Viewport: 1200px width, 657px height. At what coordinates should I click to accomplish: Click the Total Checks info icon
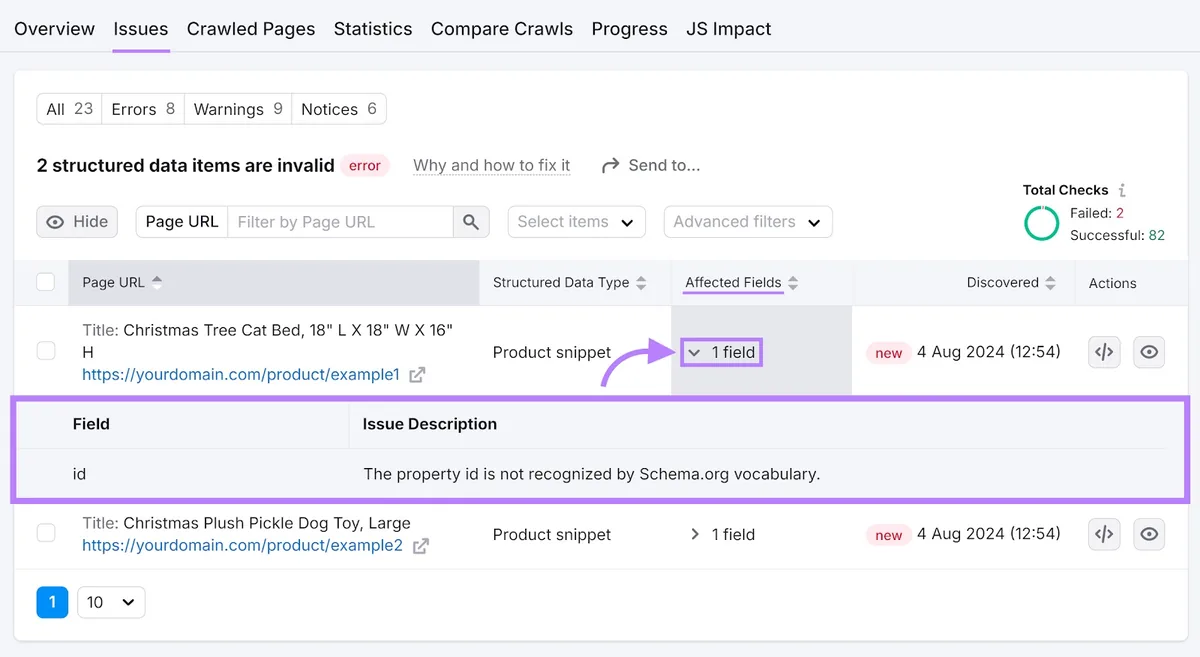tap(1122, 190)
